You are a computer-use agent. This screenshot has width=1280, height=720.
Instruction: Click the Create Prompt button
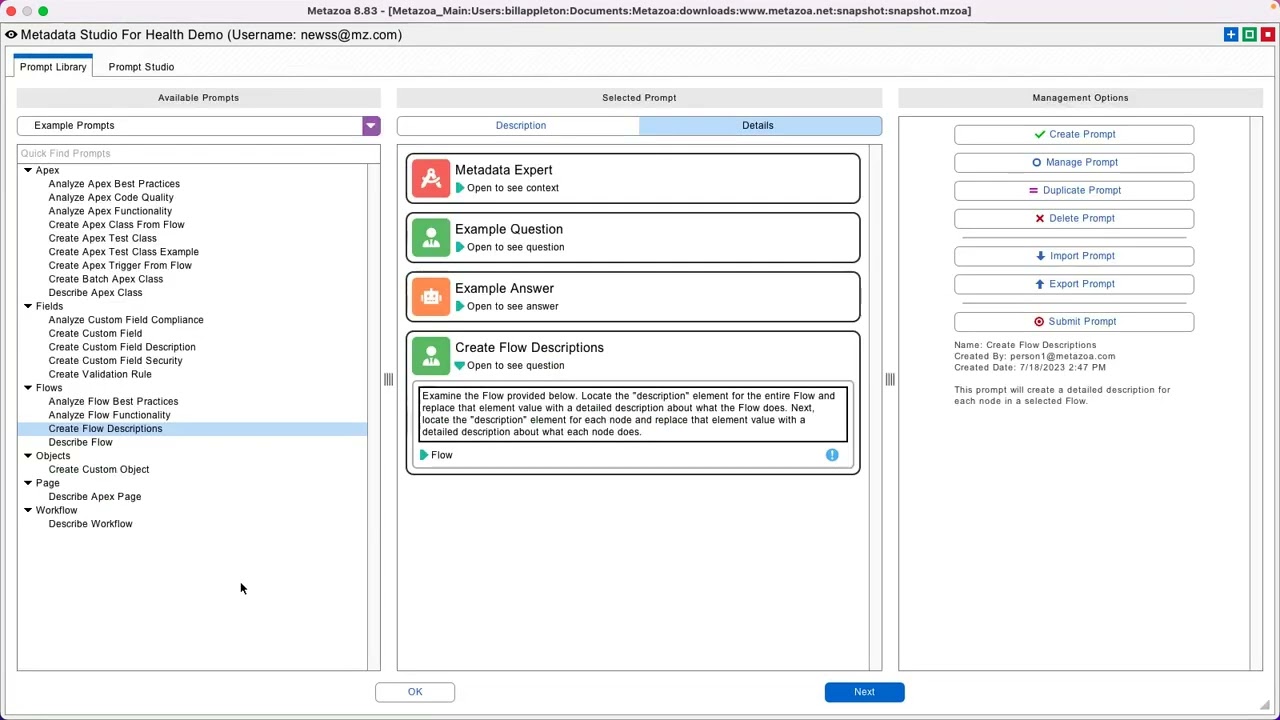click(x=1074, y=134)
